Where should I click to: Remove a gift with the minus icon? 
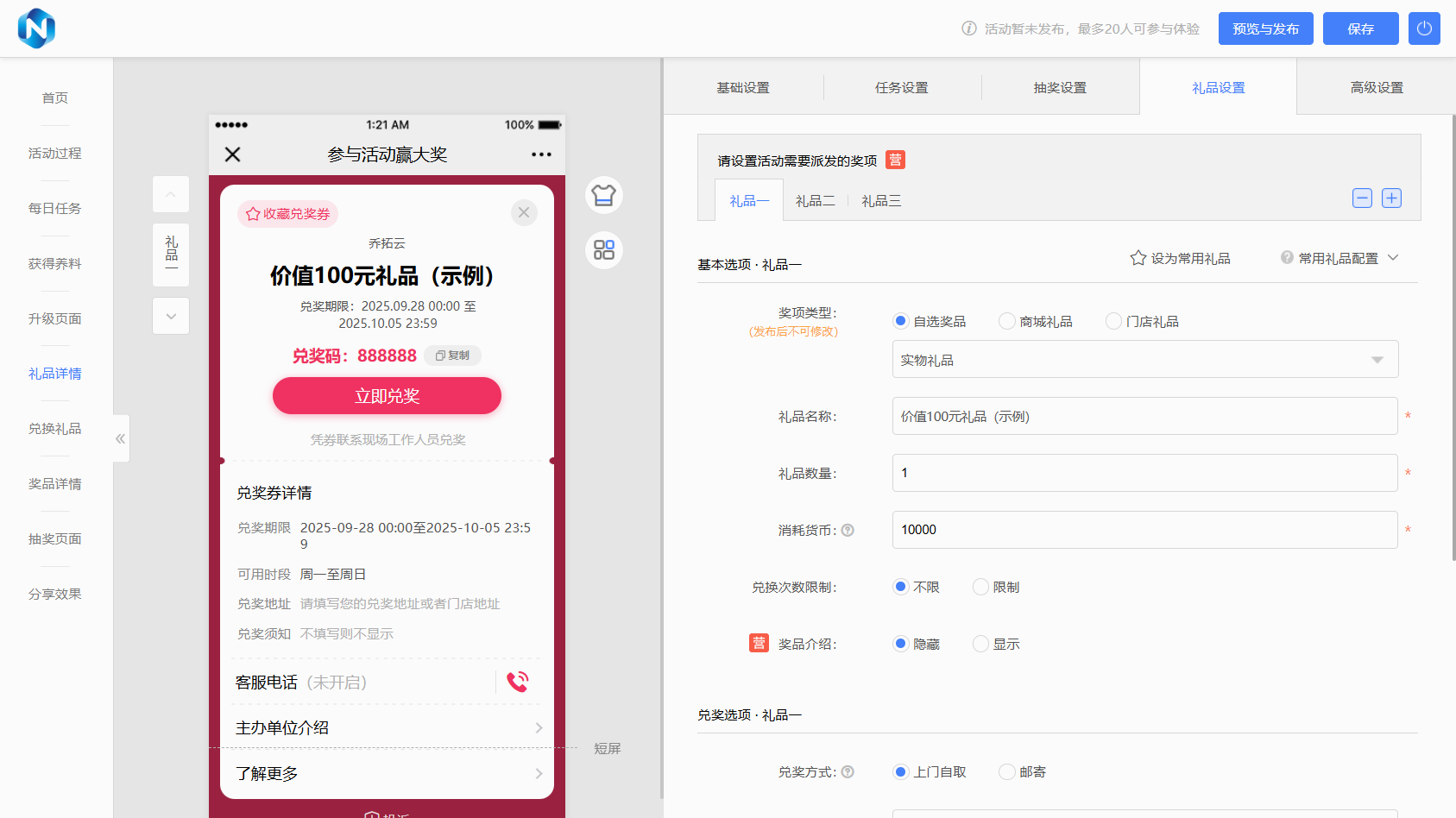coord(1362,198)
